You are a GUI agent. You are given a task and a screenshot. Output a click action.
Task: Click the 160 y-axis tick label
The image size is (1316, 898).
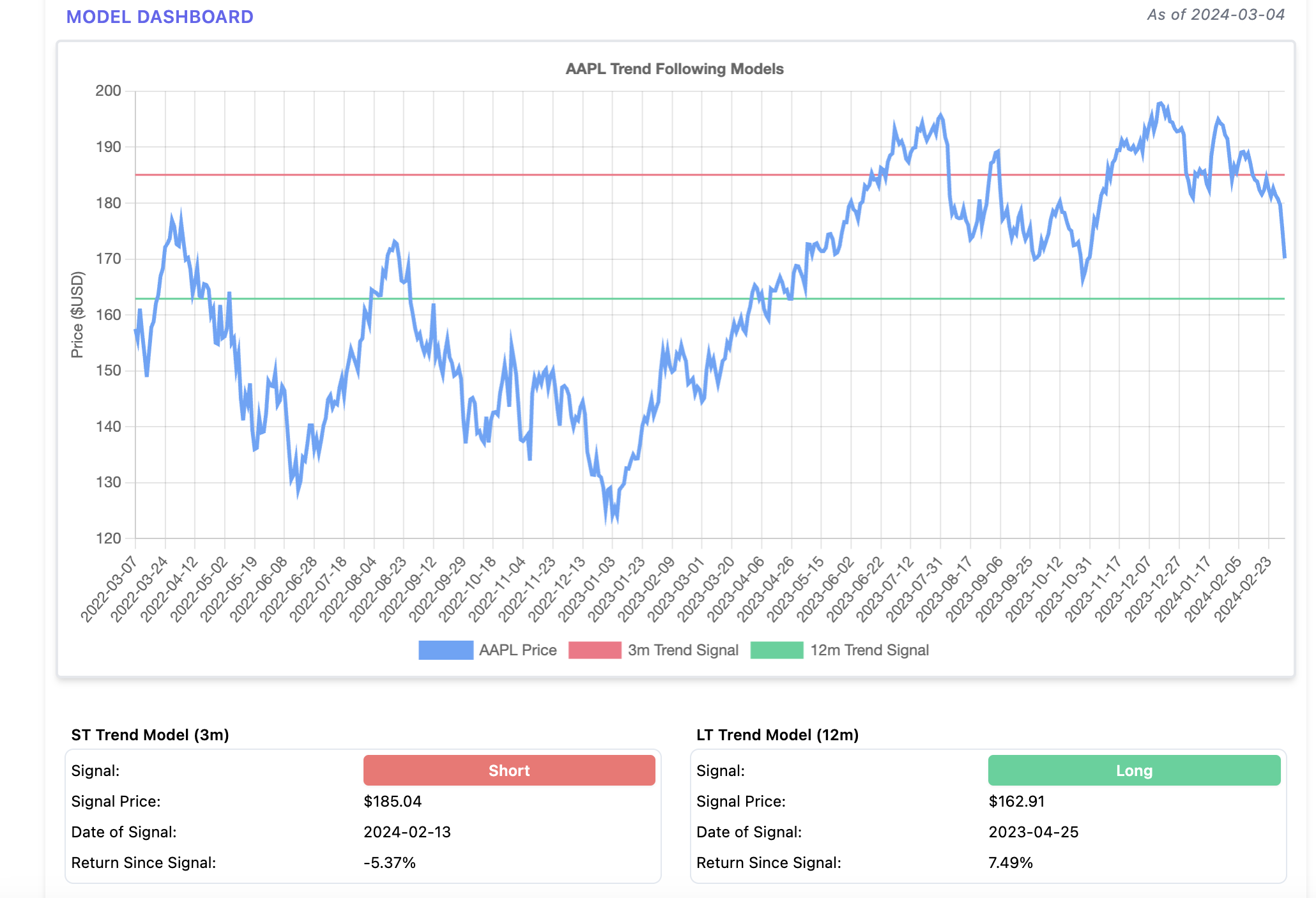[x=109, y=314]
